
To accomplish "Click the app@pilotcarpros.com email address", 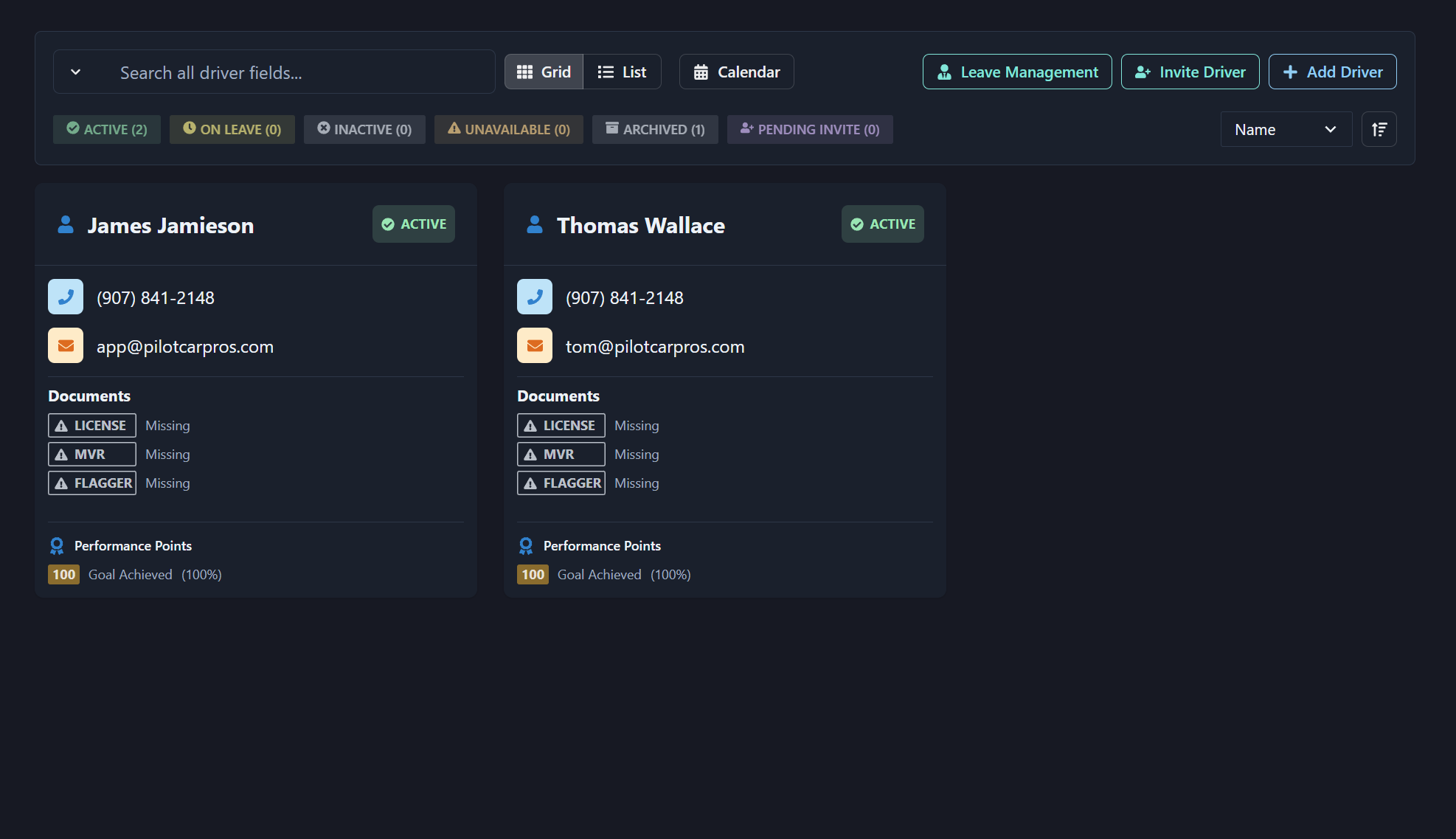I will 185,347.
